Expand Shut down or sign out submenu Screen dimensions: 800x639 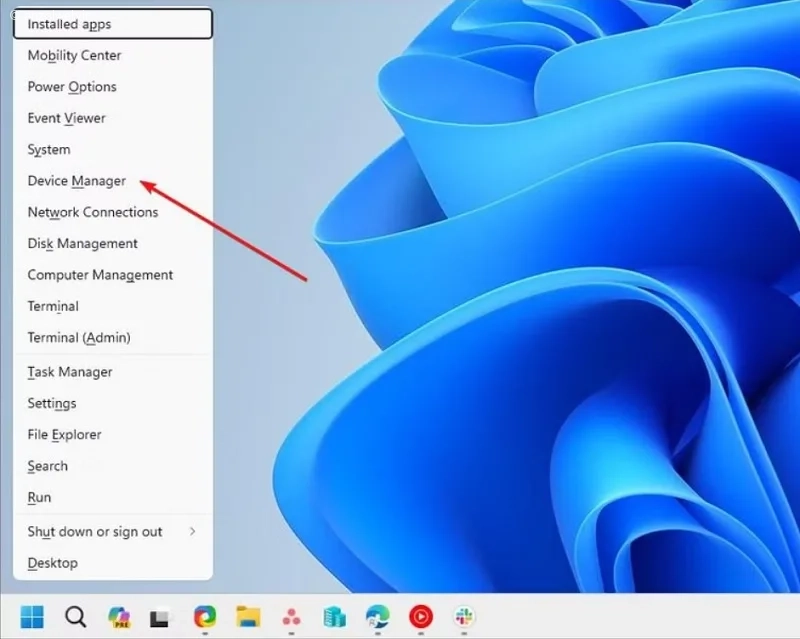click(x=113, y=531)
